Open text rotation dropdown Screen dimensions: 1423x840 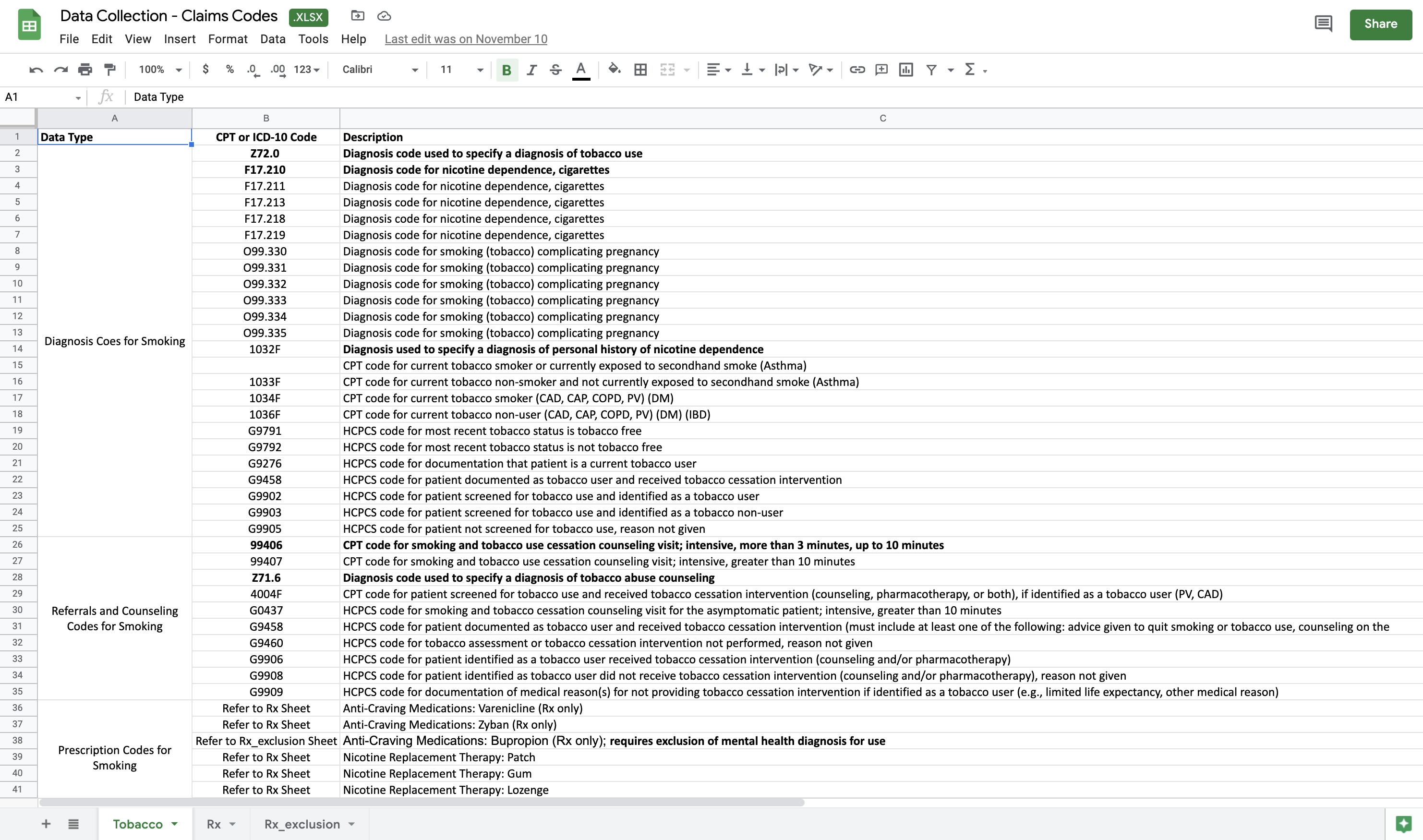[x=821, y=70]
